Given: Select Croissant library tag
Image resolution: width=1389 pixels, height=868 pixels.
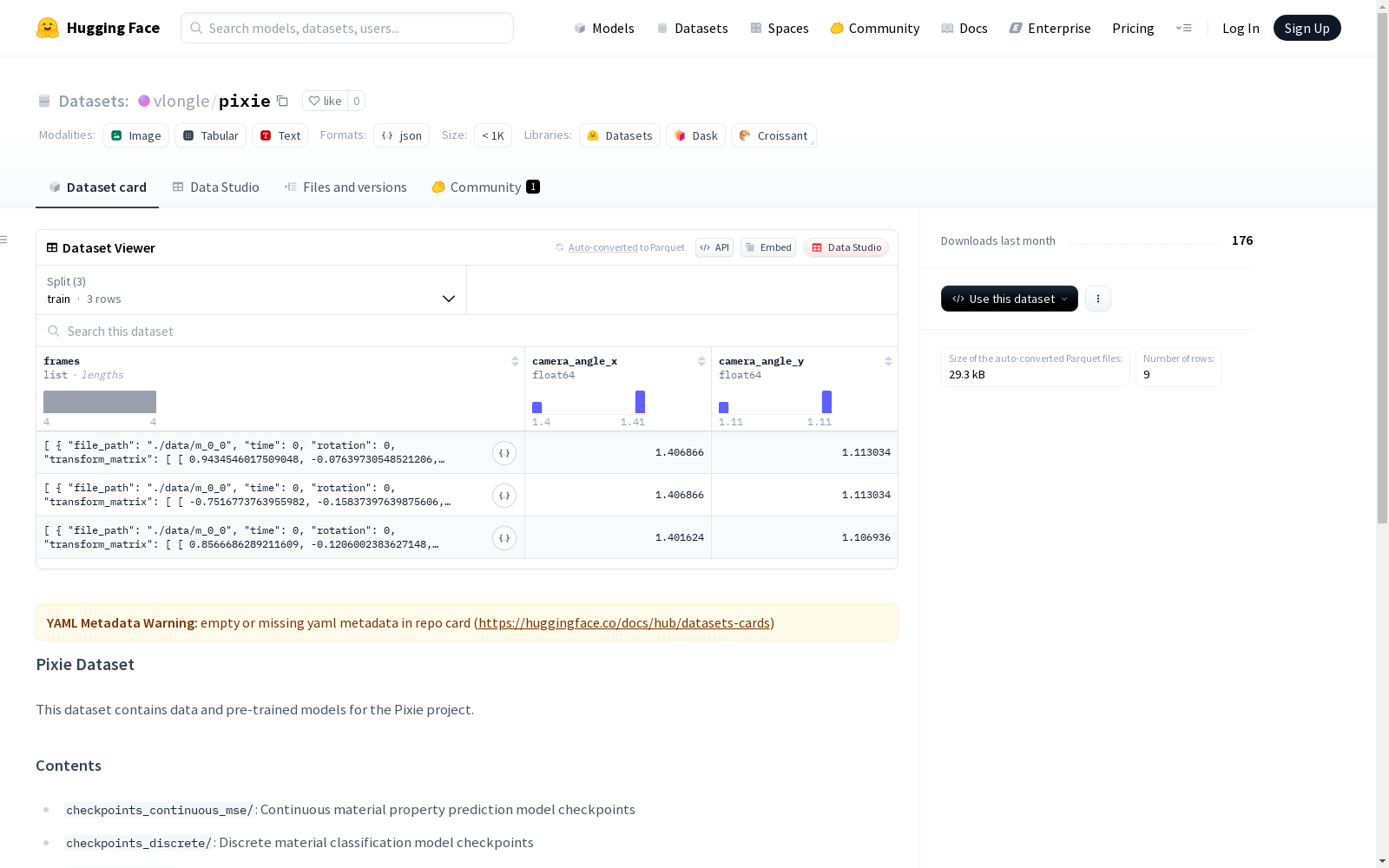Looking at the screenshot, I should coord(773,135).
